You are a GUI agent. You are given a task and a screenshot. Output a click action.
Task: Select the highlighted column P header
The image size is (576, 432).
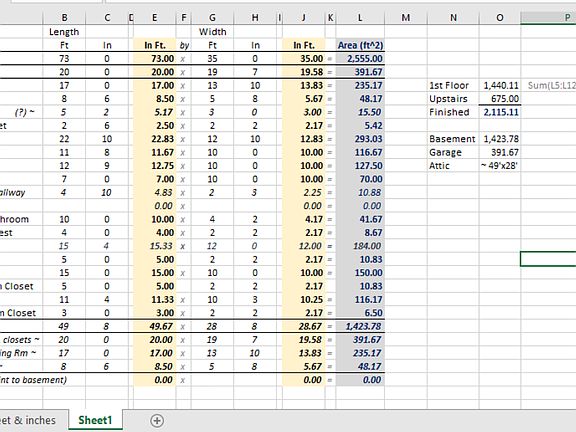click(x=548, y=18)
